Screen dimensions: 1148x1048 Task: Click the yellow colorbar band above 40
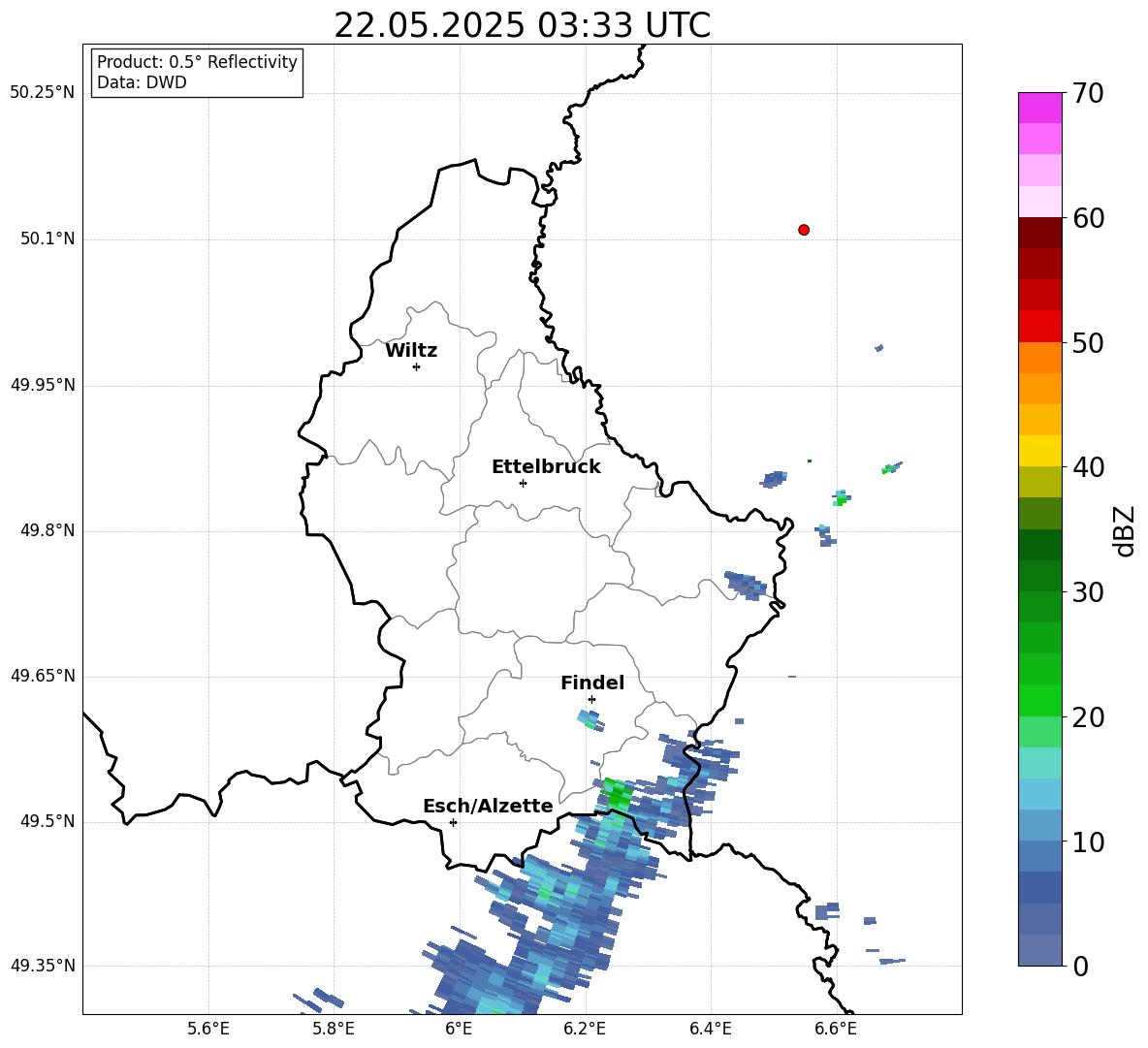pos(1039,451)
